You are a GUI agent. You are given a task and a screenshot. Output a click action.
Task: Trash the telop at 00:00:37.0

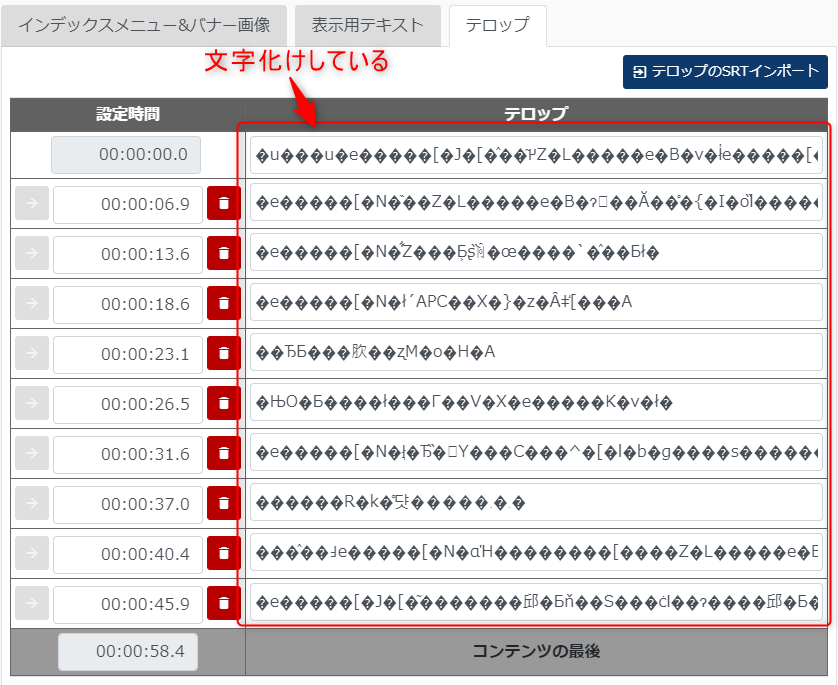tap(223, 504)
